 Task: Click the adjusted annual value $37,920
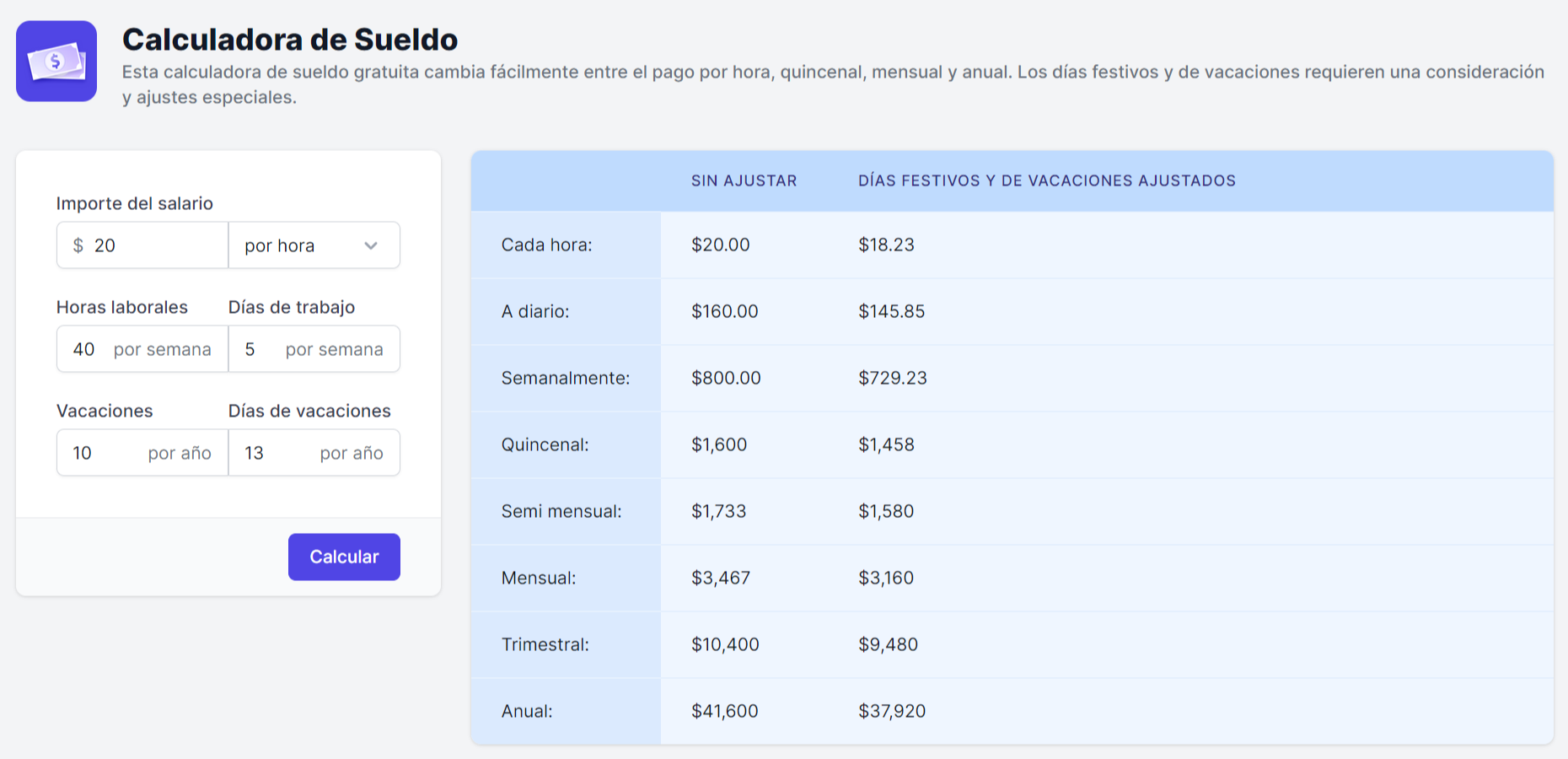pyautogui.click(x=891, y=711)
